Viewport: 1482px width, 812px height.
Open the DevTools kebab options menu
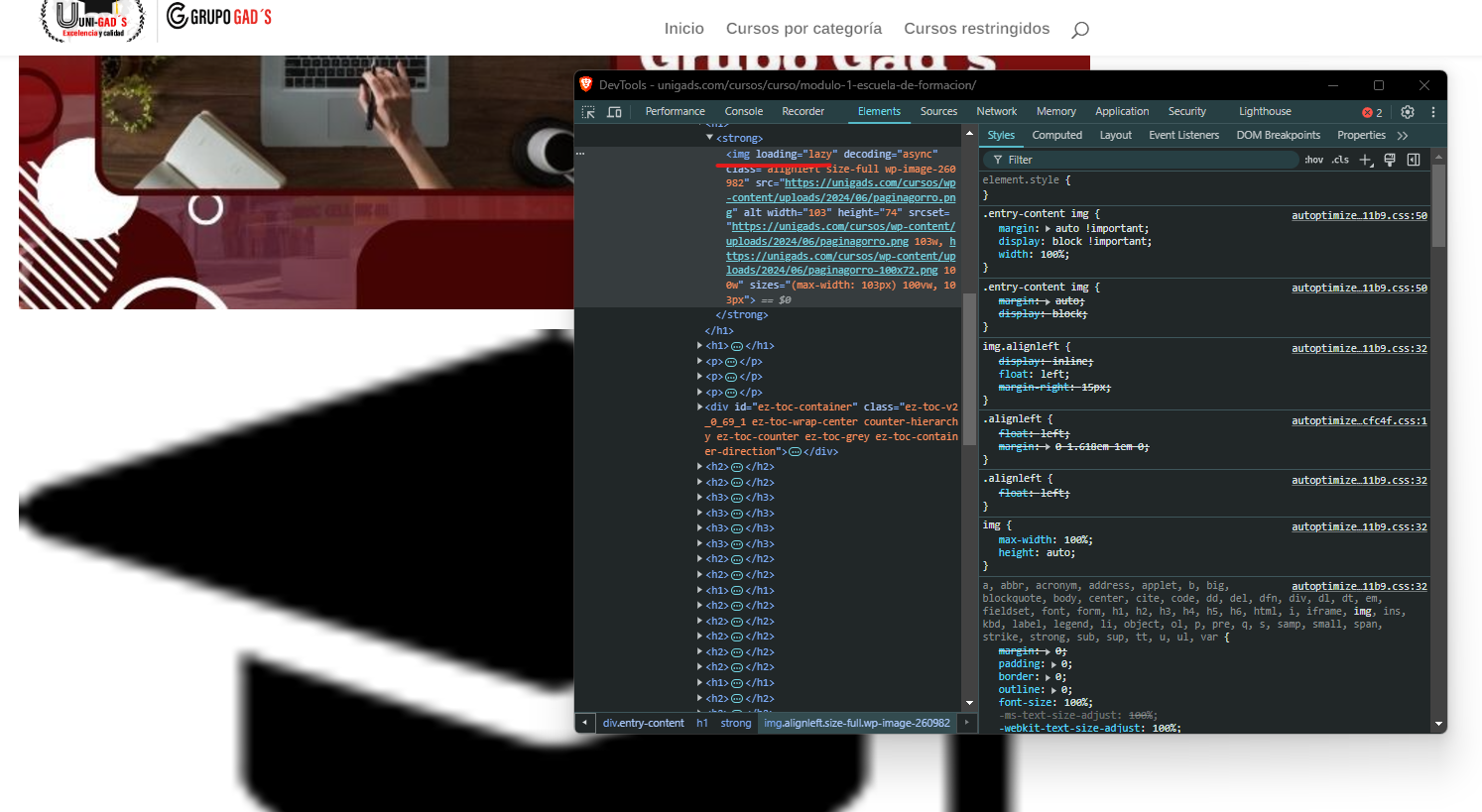[1432, 112]
